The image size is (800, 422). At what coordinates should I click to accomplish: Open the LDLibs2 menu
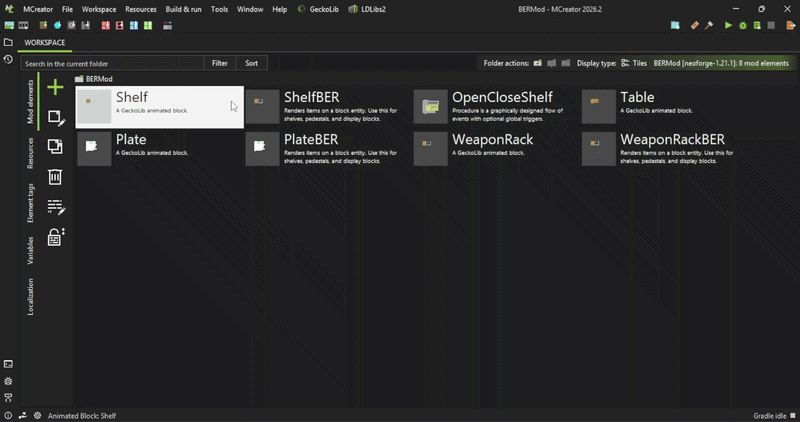[x=367, y=9]
